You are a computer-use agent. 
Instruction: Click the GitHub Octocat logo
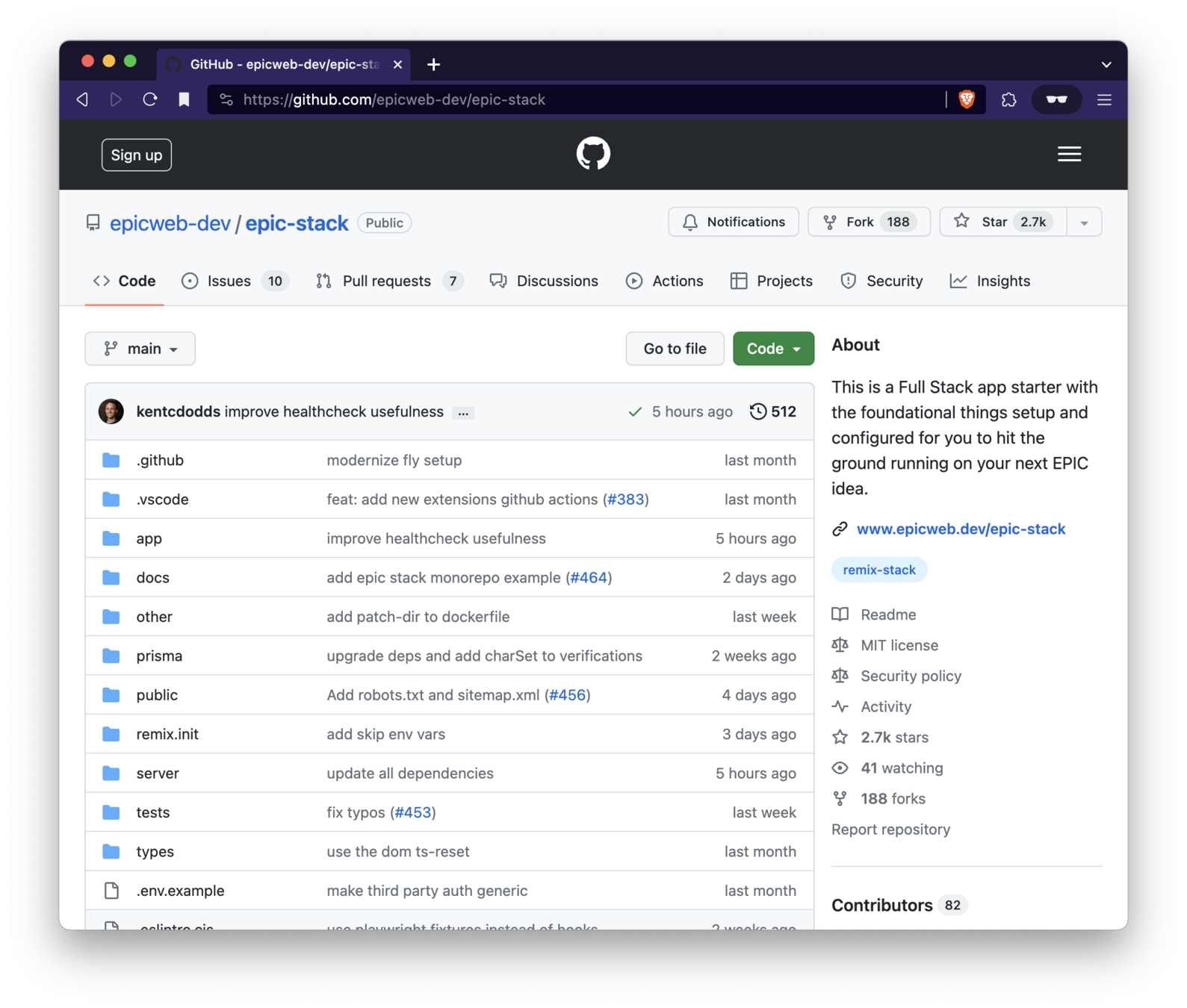(593, 154)
